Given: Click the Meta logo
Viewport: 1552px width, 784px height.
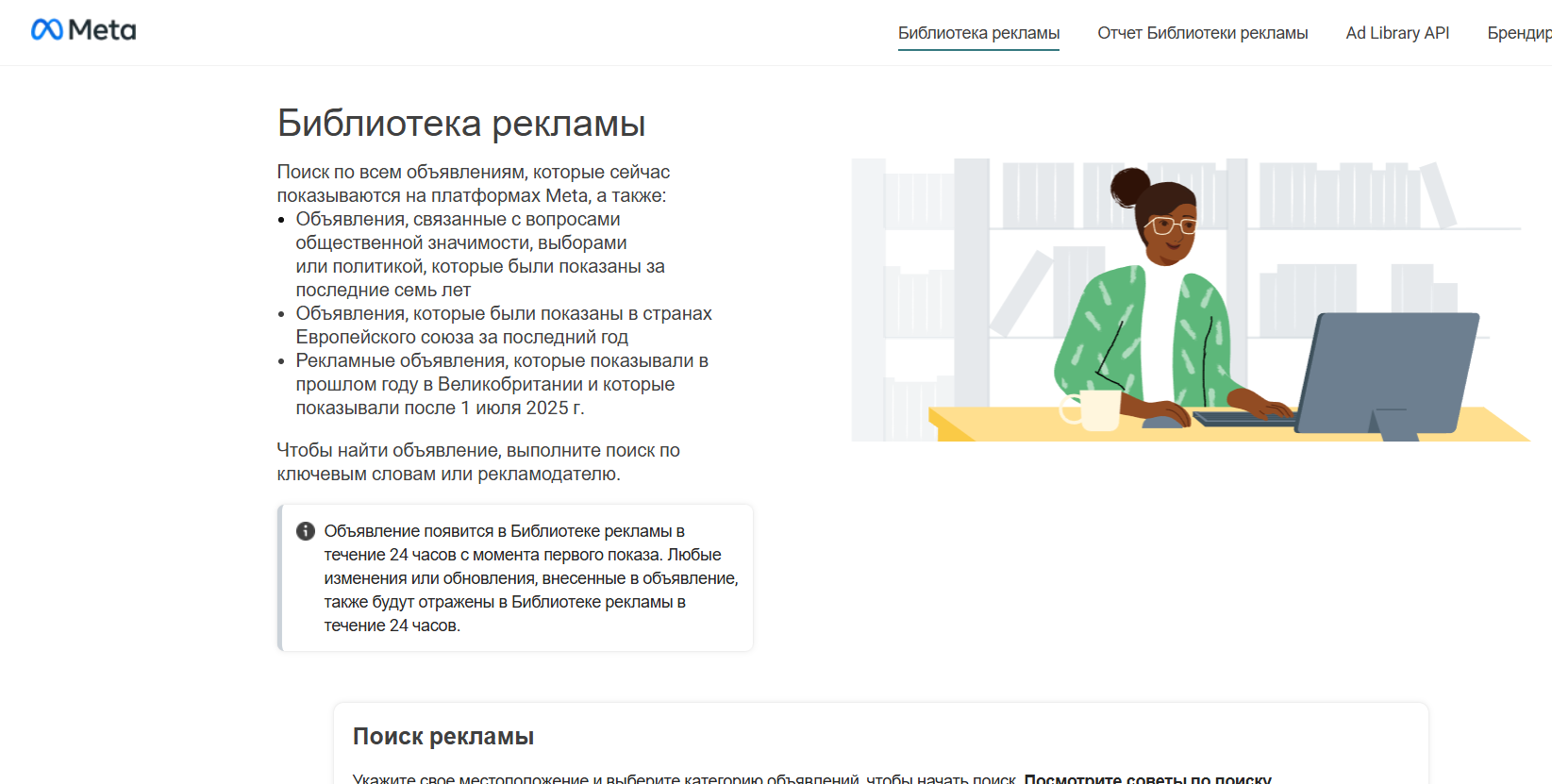Looking at the screenshot, I should [x=84, y=30].
